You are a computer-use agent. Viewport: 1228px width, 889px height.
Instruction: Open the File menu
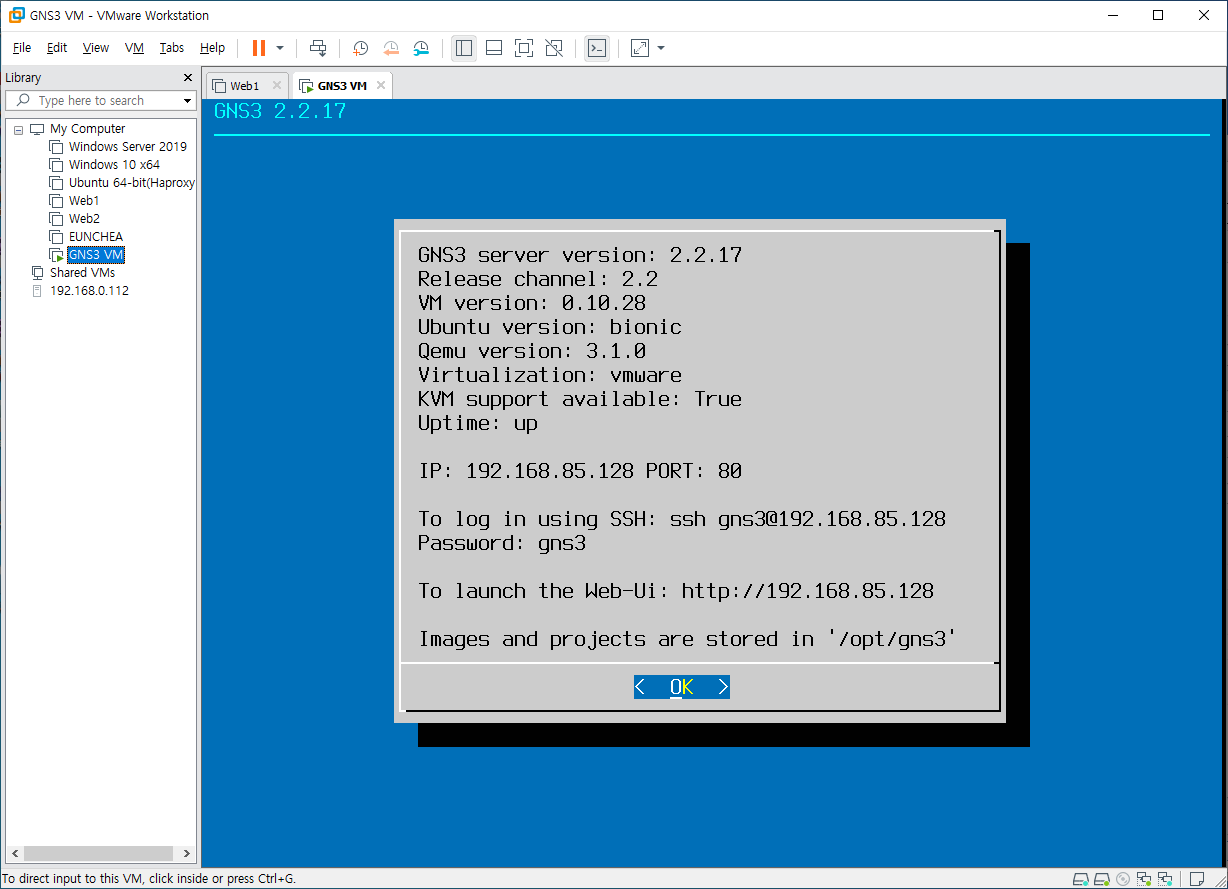pyautogui.click(x=22, y=48)
